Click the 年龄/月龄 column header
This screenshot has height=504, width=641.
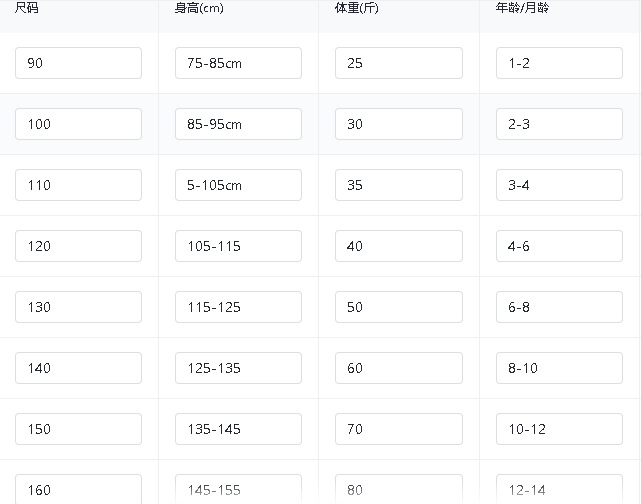pyautogui.click(x=522, y=8)
